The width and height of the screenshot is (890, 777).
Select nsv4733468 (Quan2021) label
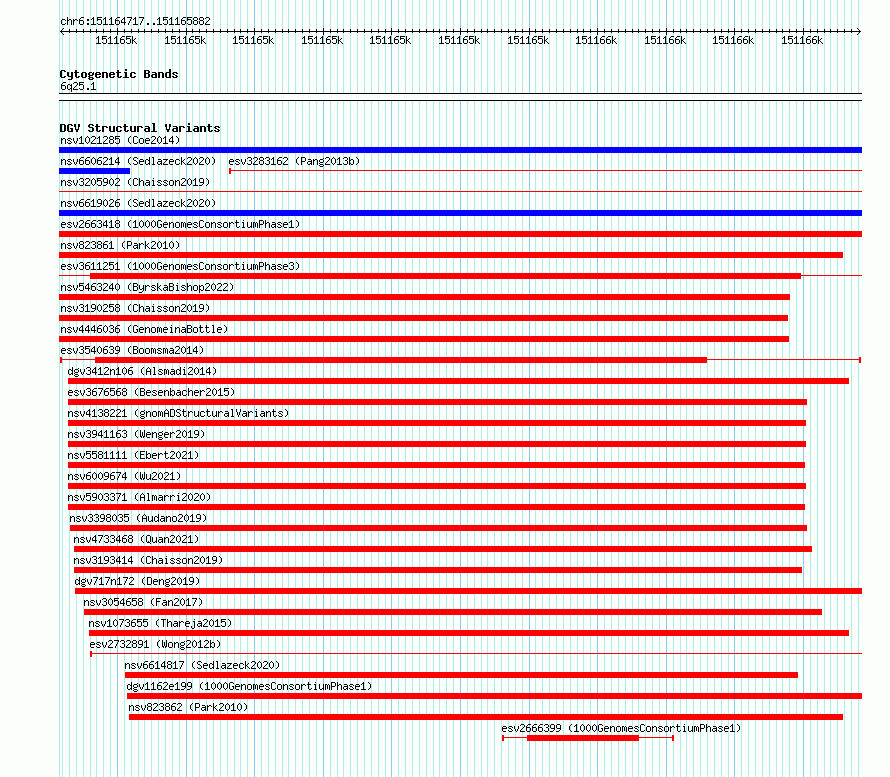(x=136, y=539)
